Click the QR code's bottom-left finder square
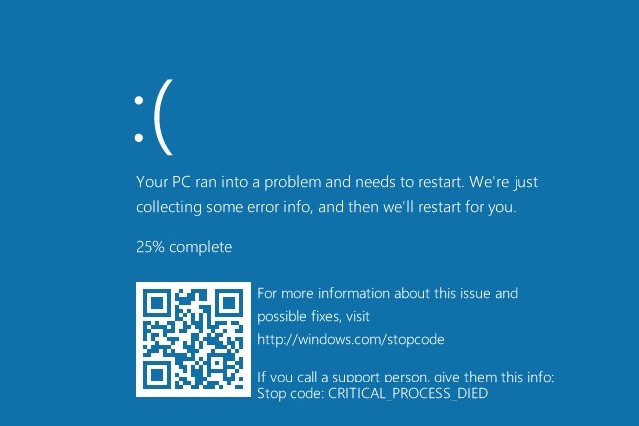This screenshot has width=639, height=426. pyautogui.click(x=156, y=375)
